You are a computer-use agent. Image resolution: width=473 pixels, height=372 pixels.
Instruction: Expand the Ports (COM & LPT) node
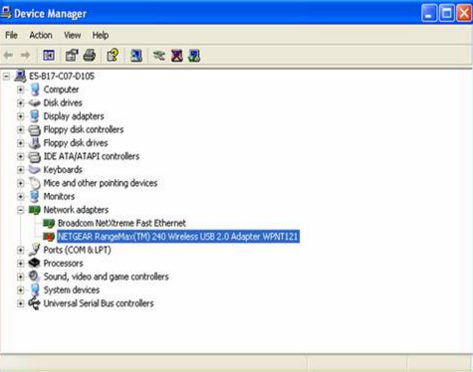(20, 250)
